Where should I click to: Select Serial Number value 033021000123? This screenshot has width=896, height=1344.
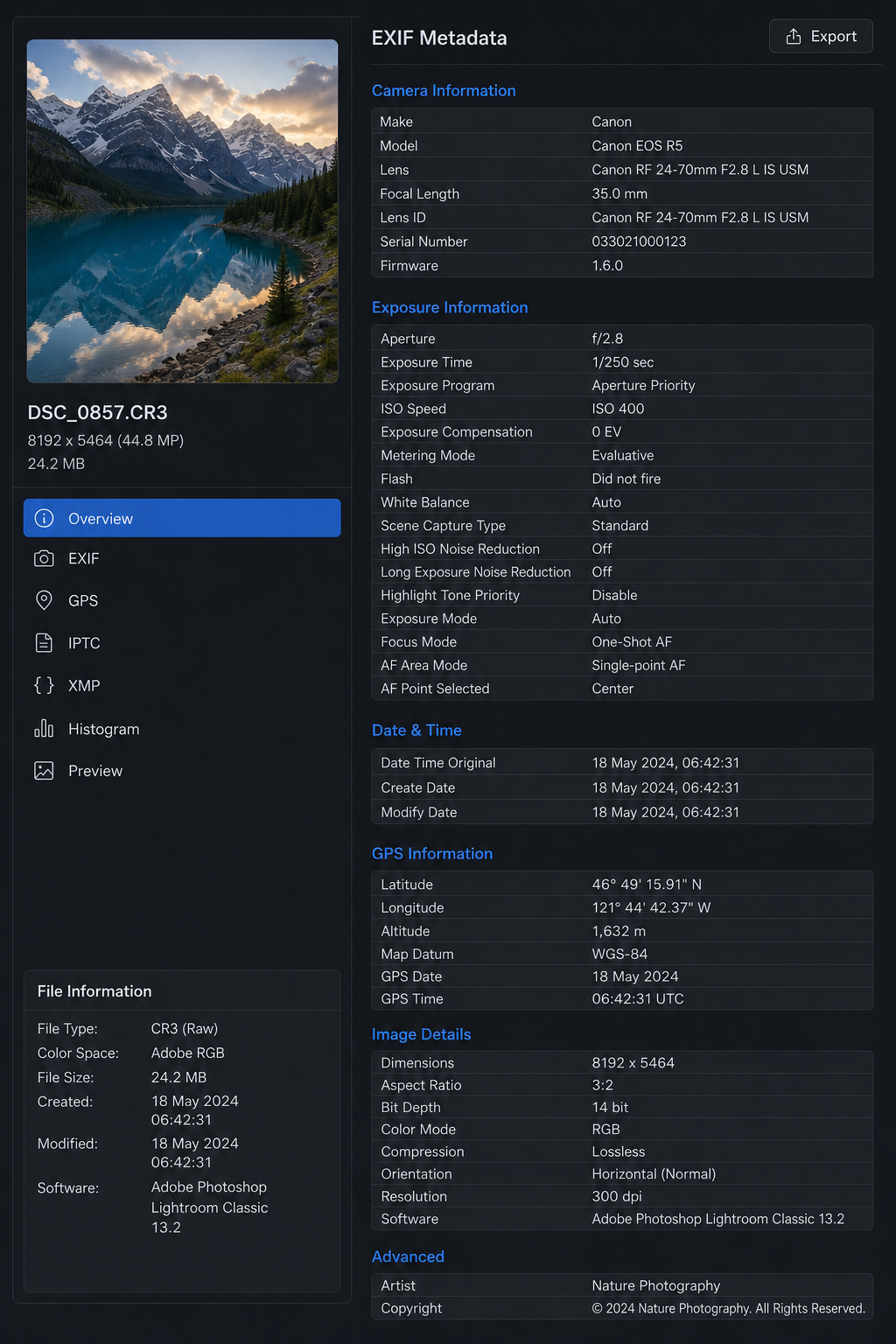639,241
